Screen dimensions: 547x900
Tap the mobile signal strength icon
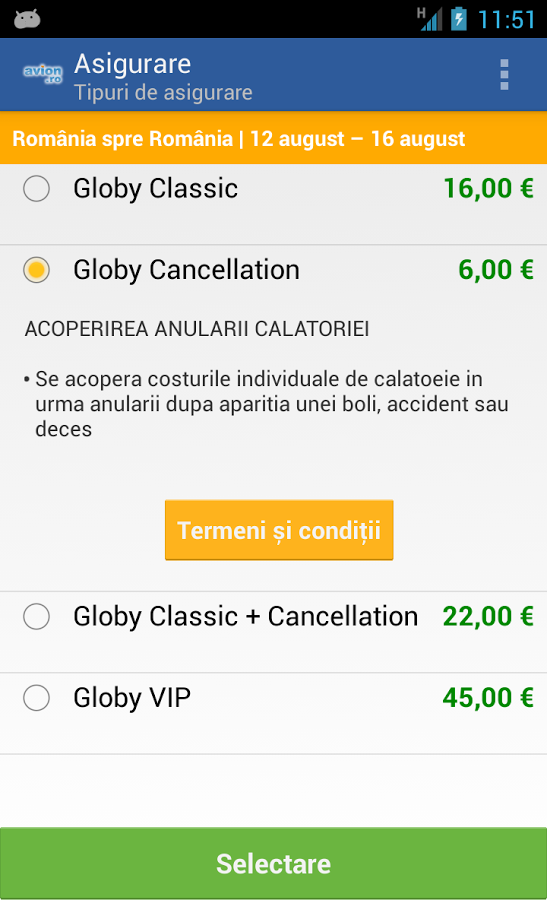coord(430,19)
